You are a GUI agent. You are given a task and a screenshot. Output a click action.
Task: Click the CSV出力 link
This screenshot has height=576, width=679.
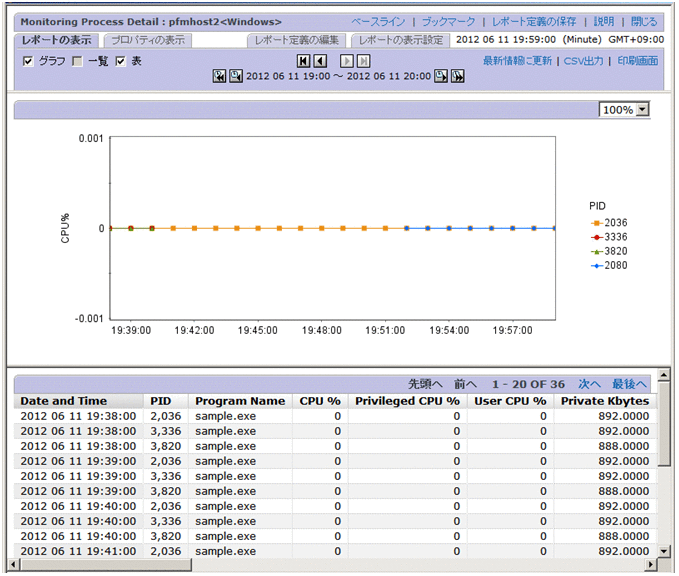582,61
